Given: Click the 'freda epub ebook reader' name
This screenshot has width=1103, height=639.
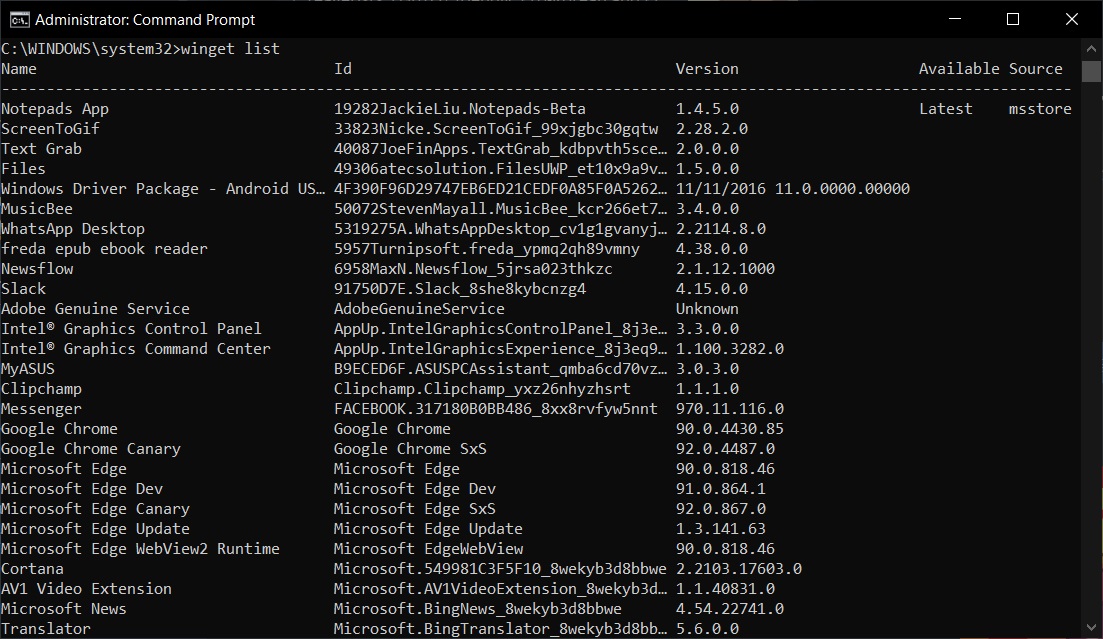Looking at the screenshot, I should pos(104,249).
